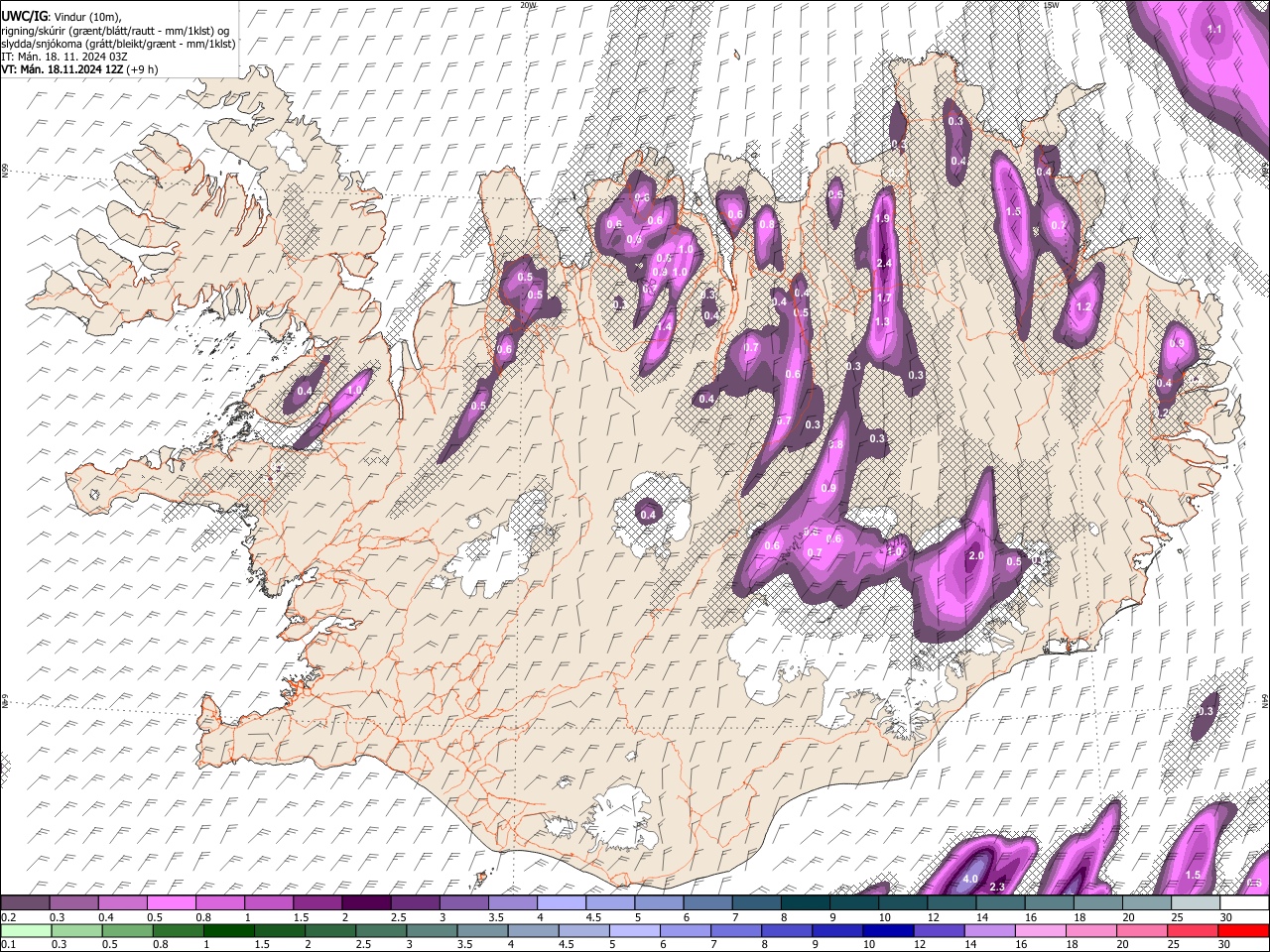Image resolution: width=1270 pixels, height=952 pixels.
Task: Select the bright red 30 swatch, bottom legend row
Action: click(1245, 930)
